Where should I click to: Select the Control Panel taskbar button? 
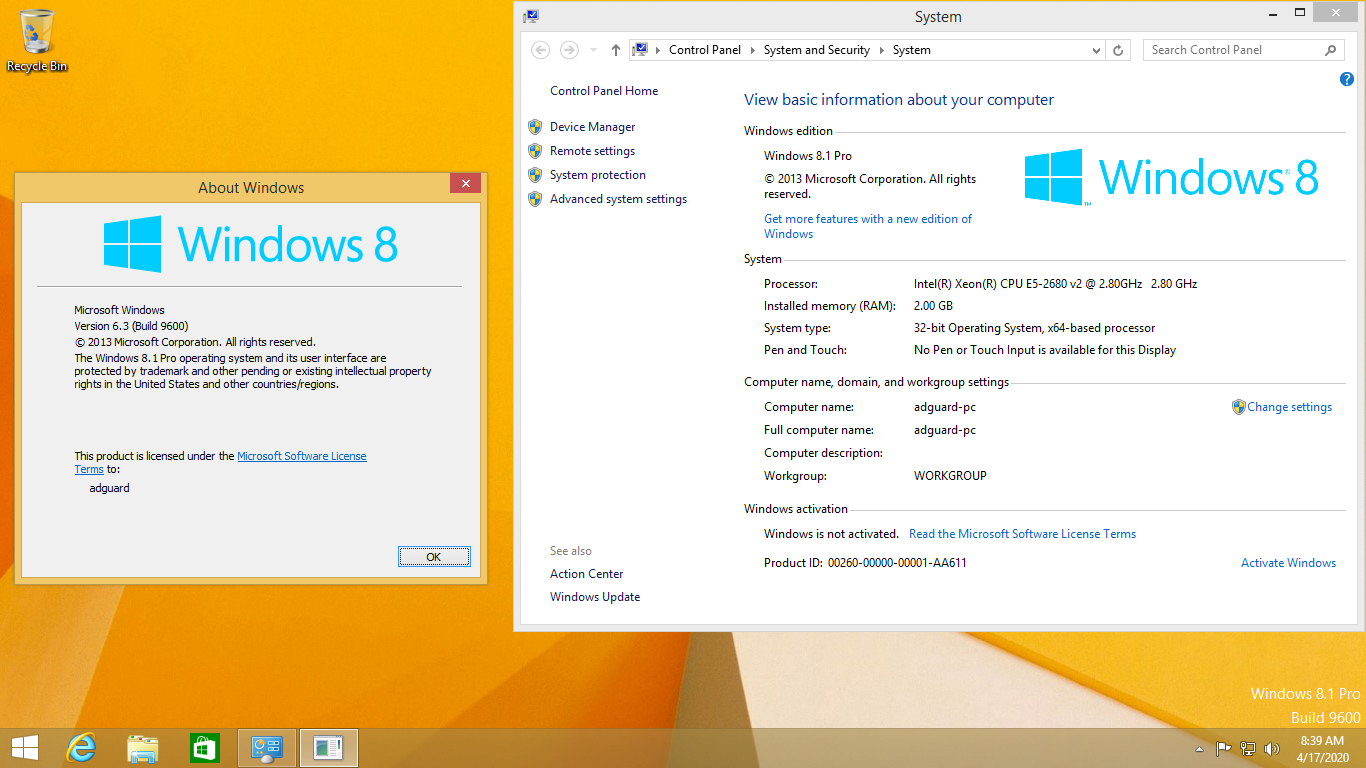pos(267,747)
